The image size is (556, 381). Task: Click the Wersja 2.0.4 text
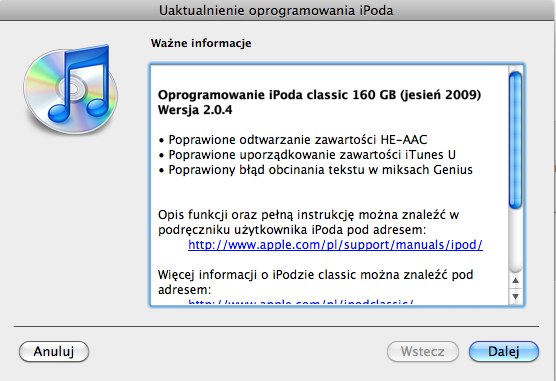point(195,110)
